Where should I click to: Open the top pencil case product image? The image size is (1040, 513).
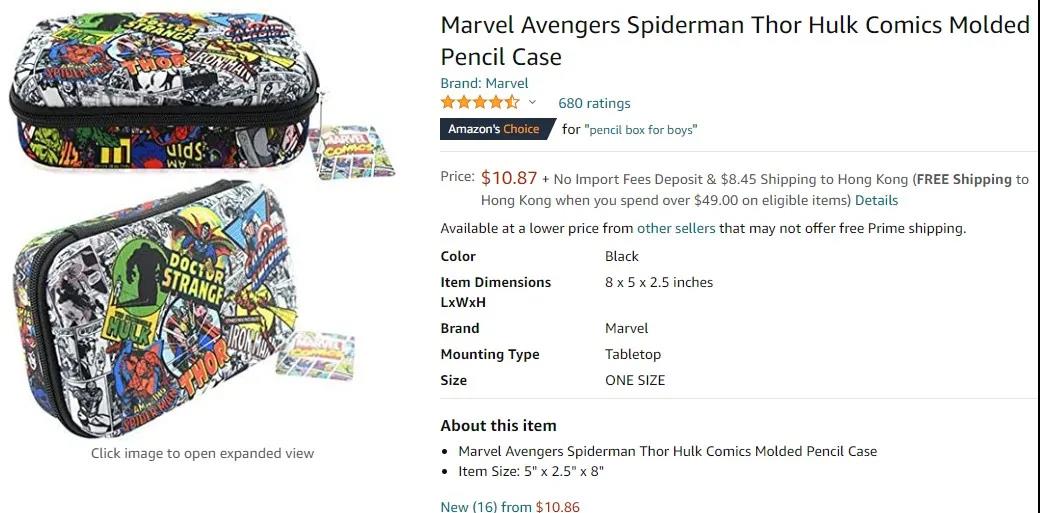[165, 95]
